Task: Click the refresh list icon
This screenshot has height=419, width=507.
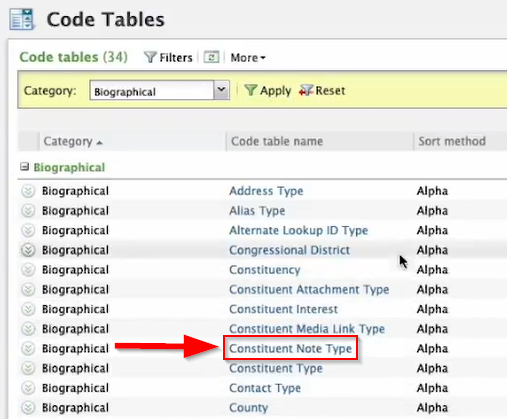Action: point(212,57)
